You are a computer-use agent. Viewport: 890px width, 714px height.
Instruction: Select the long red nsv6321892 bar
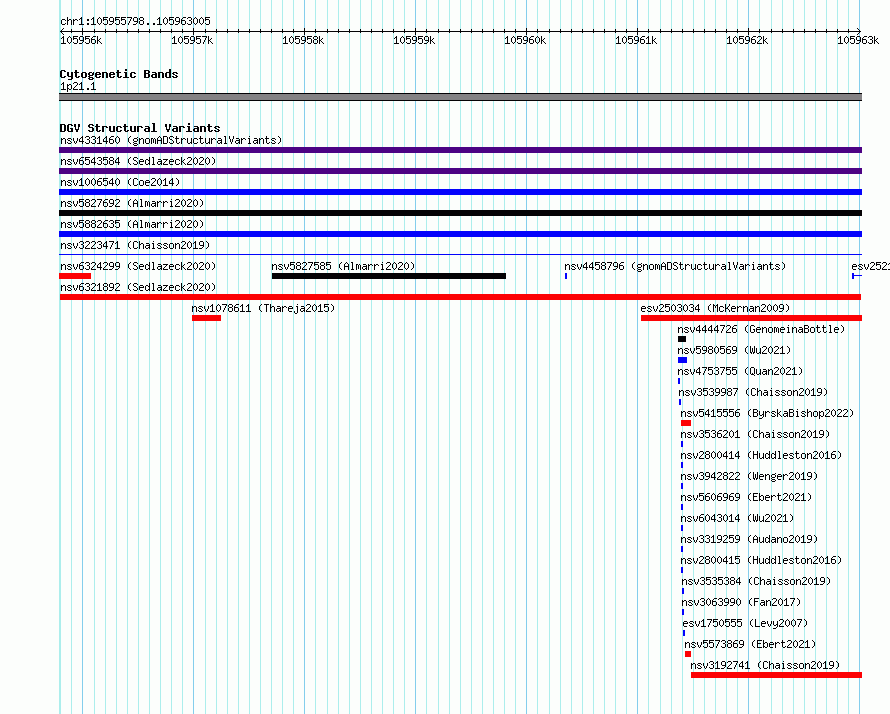click(x=460, y=297)
